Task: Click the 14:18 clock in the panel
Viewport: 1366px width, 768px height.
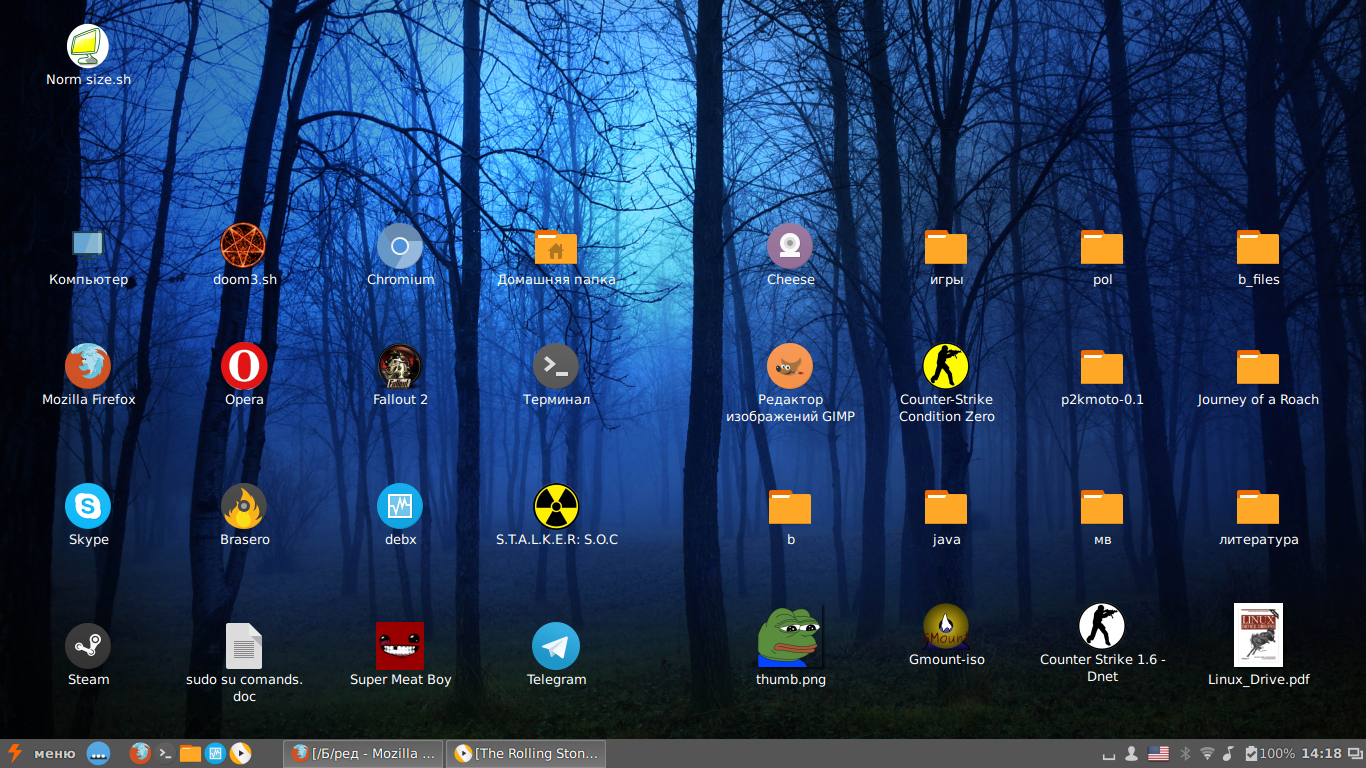Action: [1322, 753]
